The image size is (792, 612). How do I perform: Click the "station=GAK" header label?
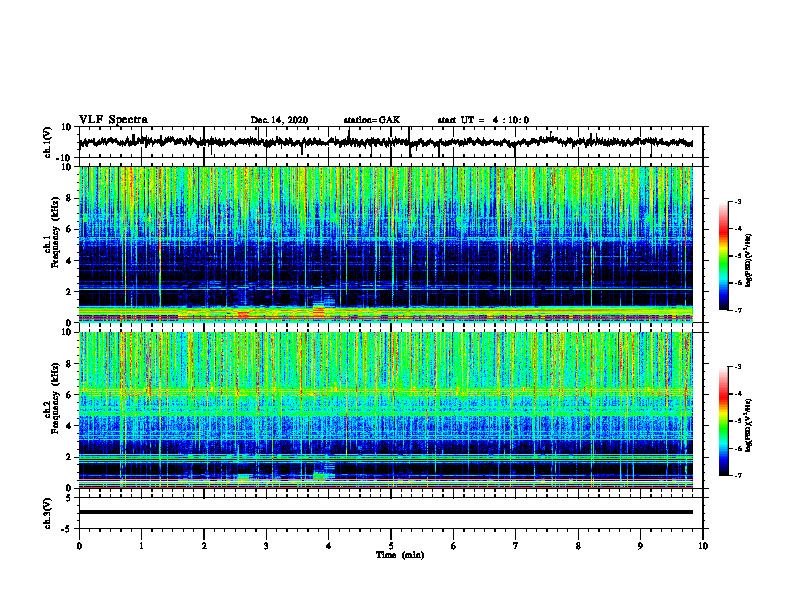point(372,120)
